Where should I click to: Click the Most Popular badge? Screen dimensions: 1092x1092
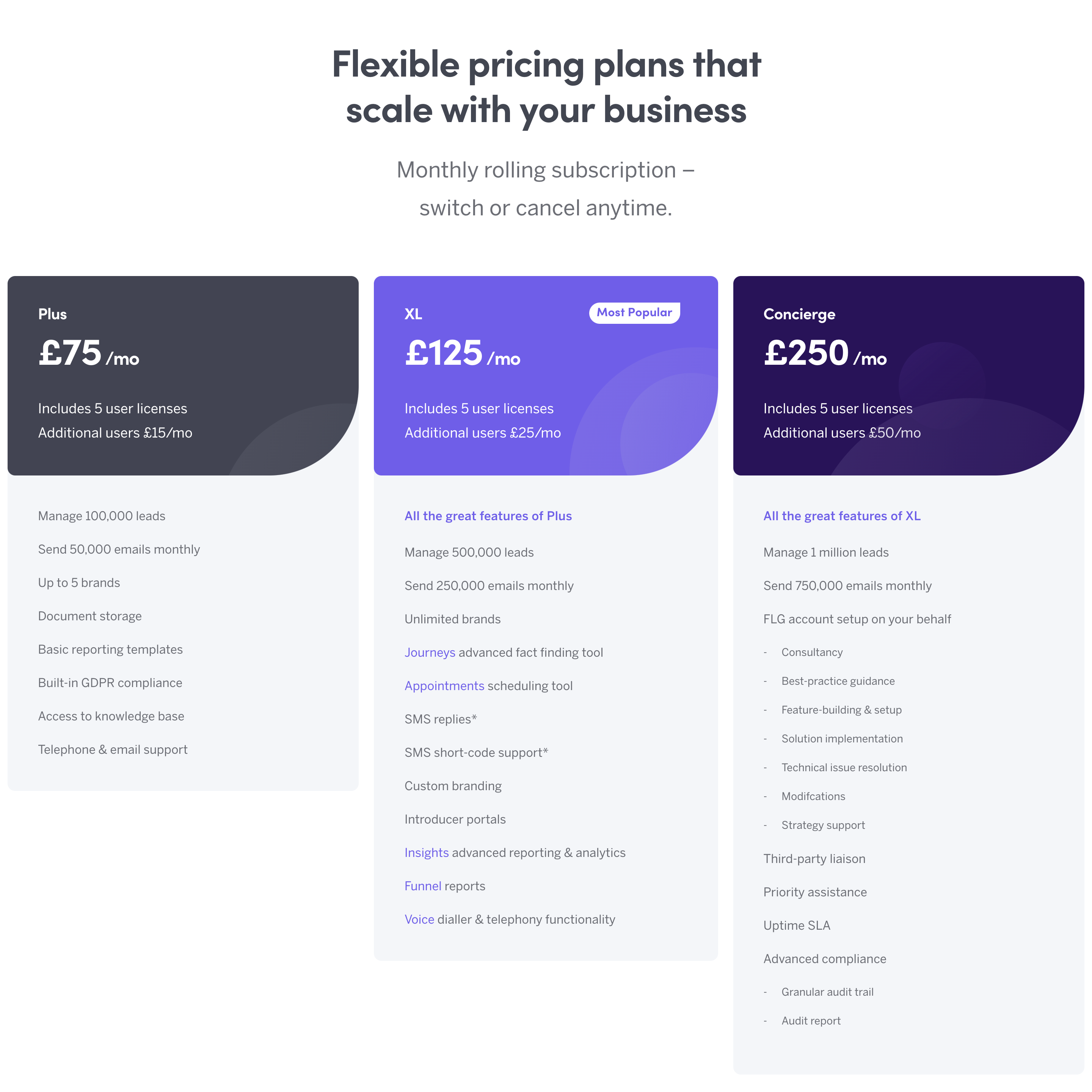[x=634, y=312]
